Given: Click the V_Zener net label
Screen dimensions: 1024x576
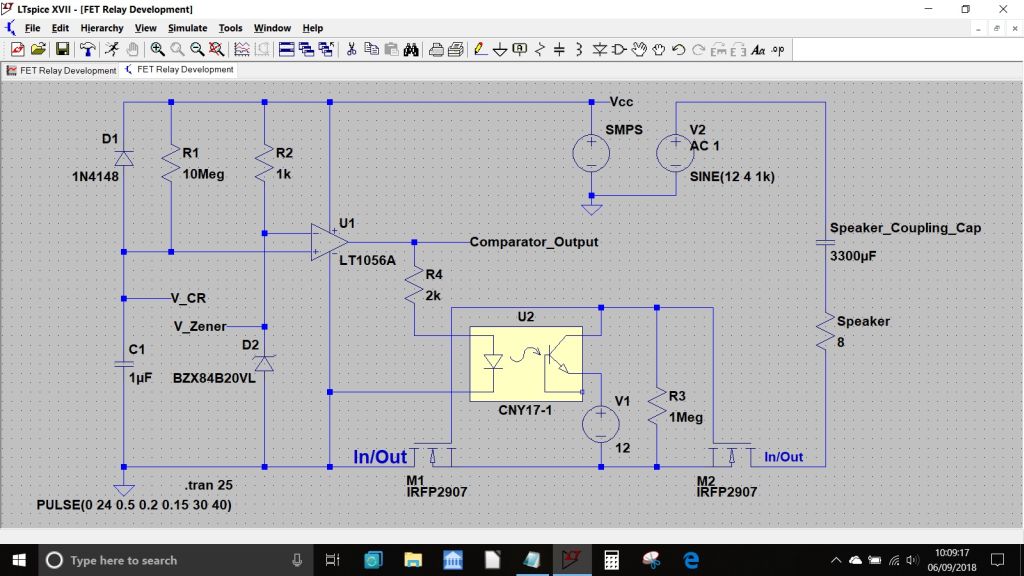Looking at the screenshot, I should click(200, 326).
